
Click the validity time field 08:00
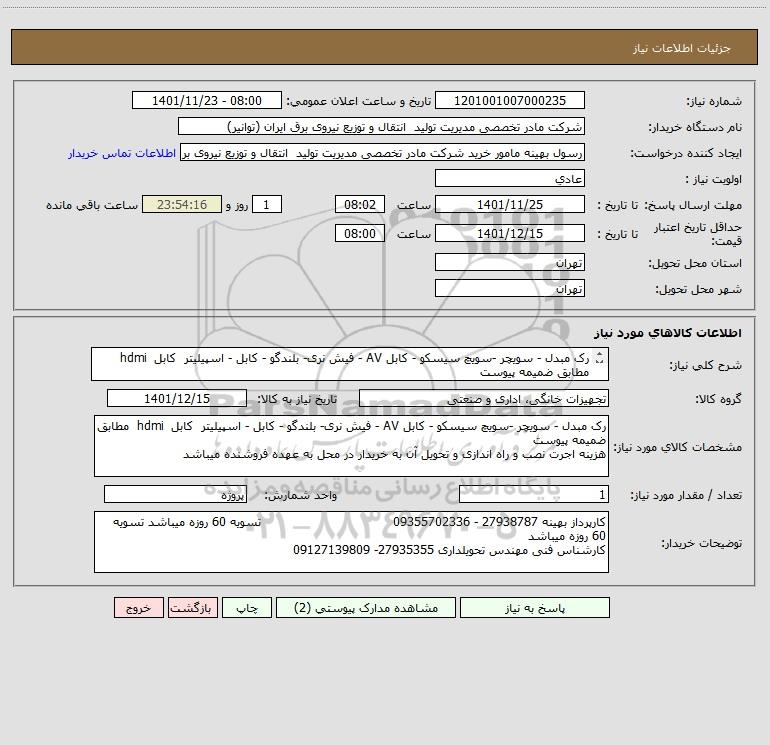pyautogui.click(x=359, y=234)
